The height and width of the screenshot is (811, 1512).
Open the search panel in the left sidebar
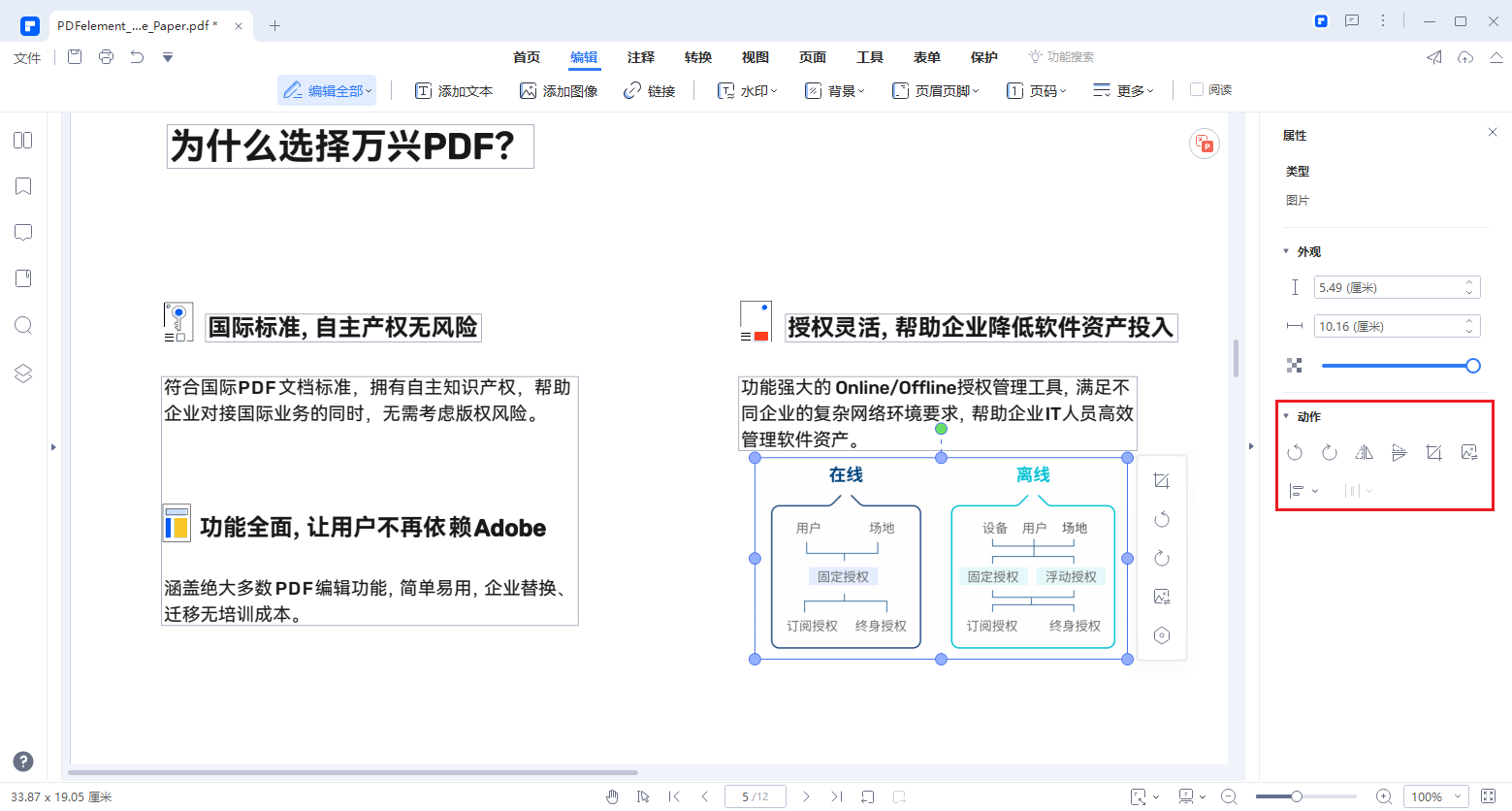[23, 325]
